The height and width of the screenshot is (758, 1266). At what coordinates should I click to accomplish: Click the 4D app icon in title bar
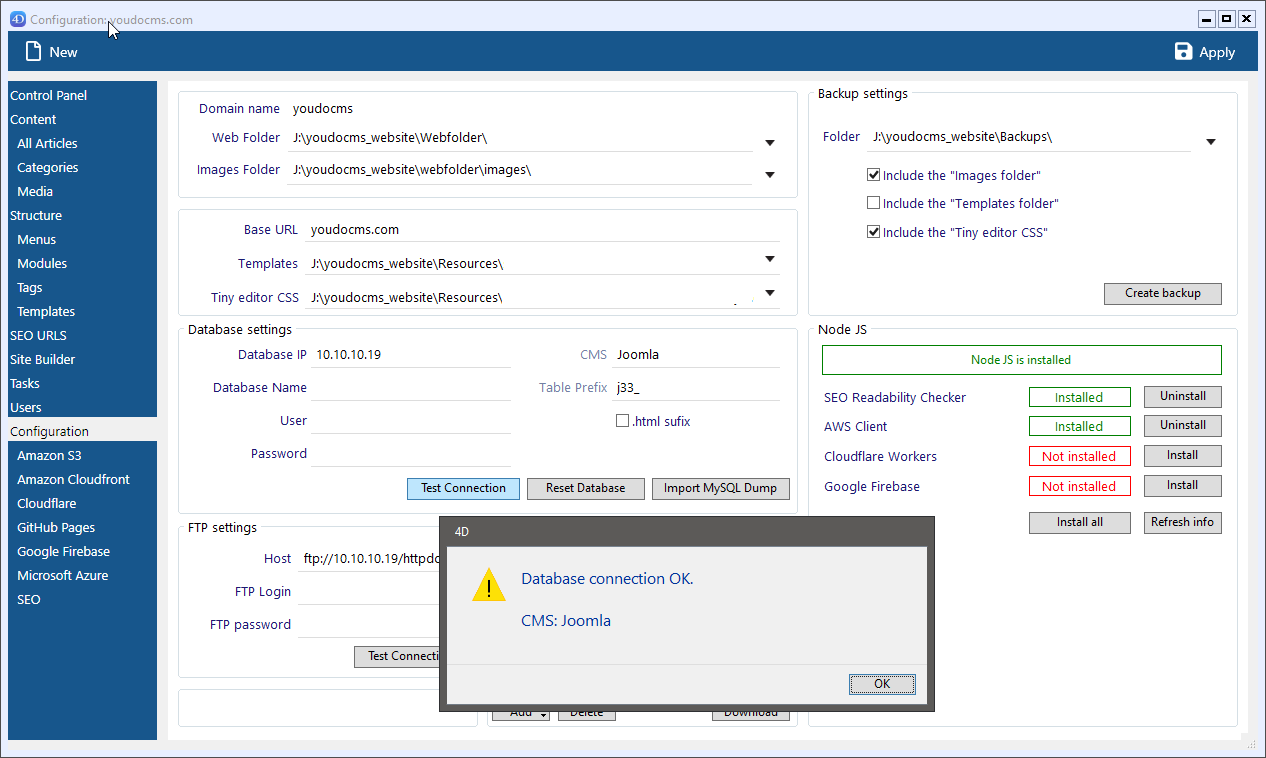(17, 19)
